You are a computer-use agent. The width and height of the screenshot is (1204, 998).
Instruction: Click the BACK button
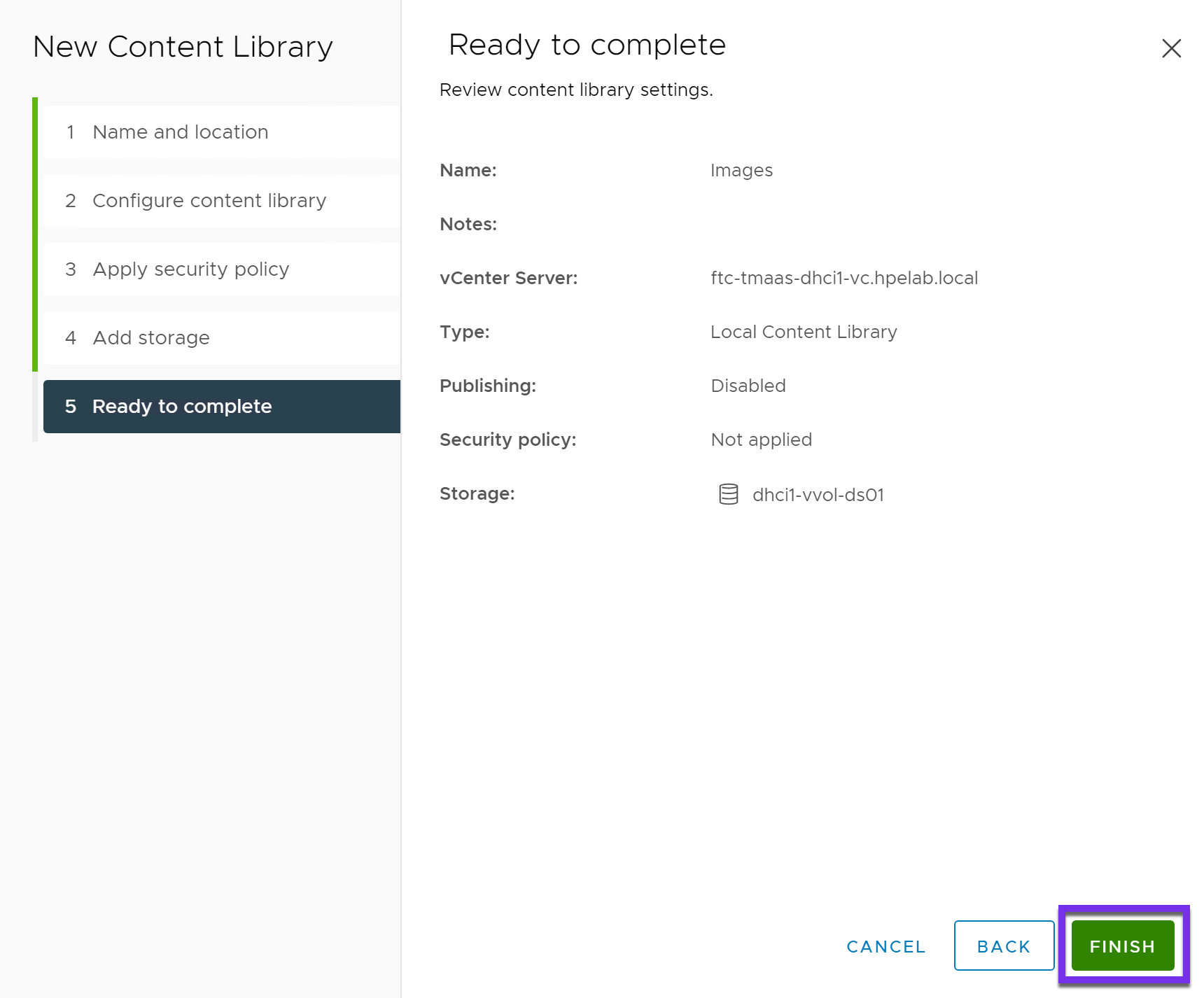(x=1004, y=946)
